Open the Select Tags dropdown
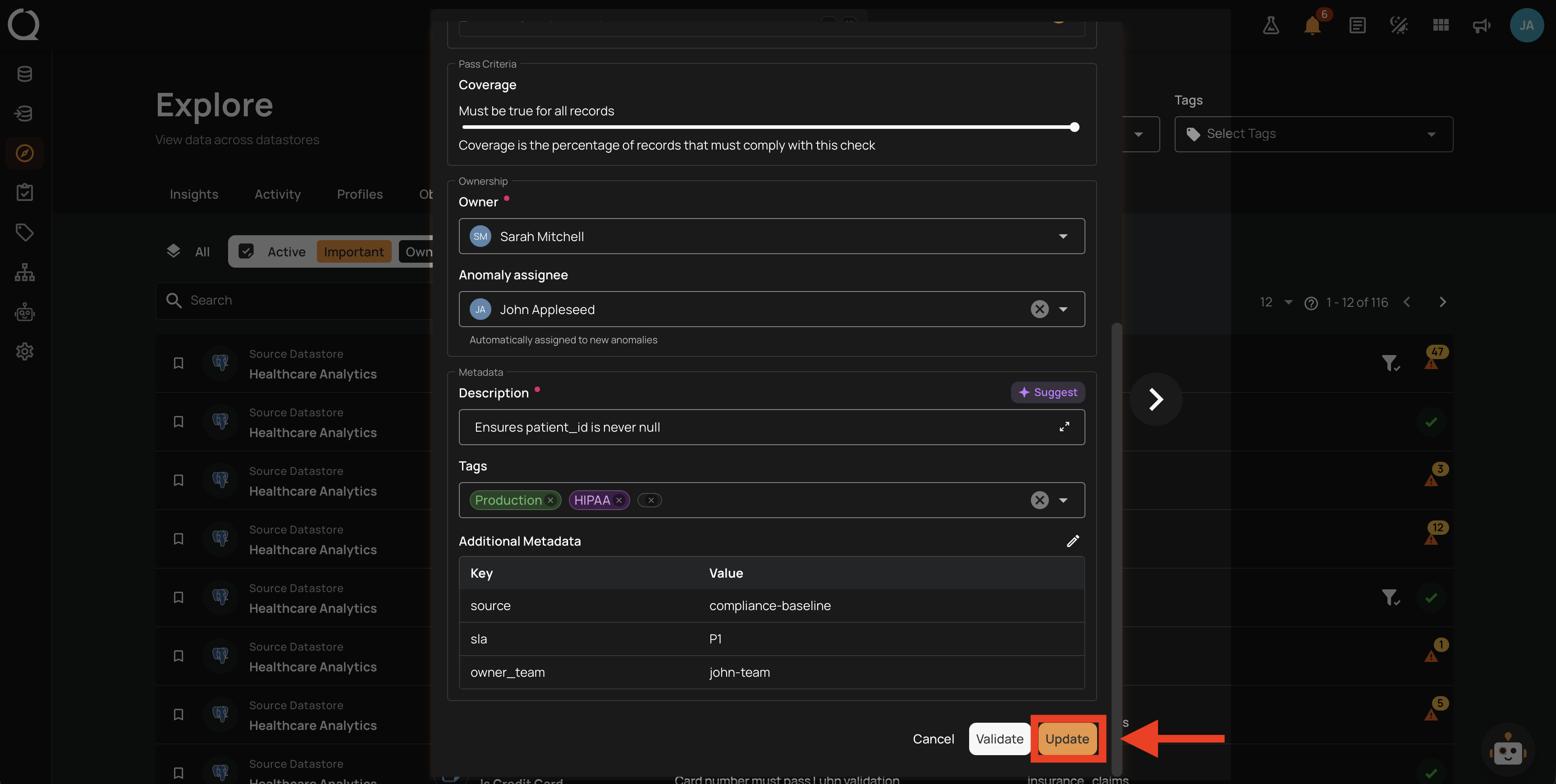Viewport: 1556px width, 784px height. 1313,134
